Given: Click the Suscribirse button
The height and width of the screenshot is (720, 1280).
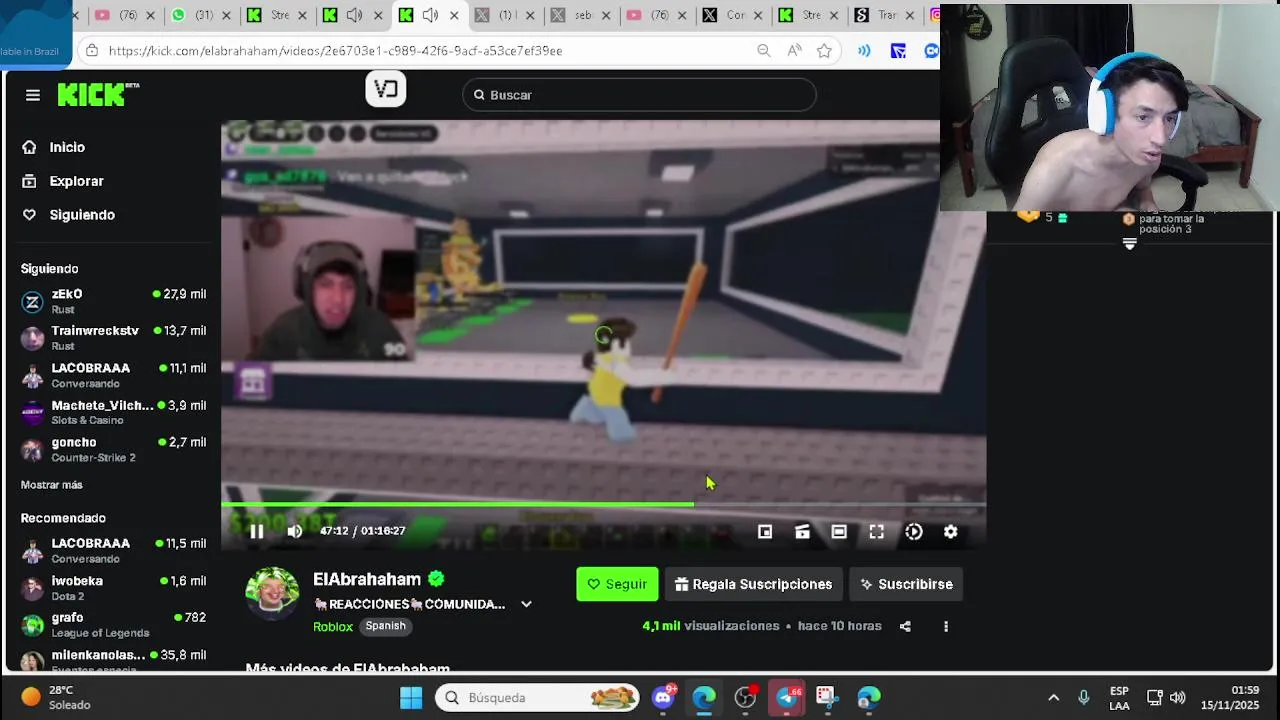Looking at the screenshot, I should [x=907, y=584].
